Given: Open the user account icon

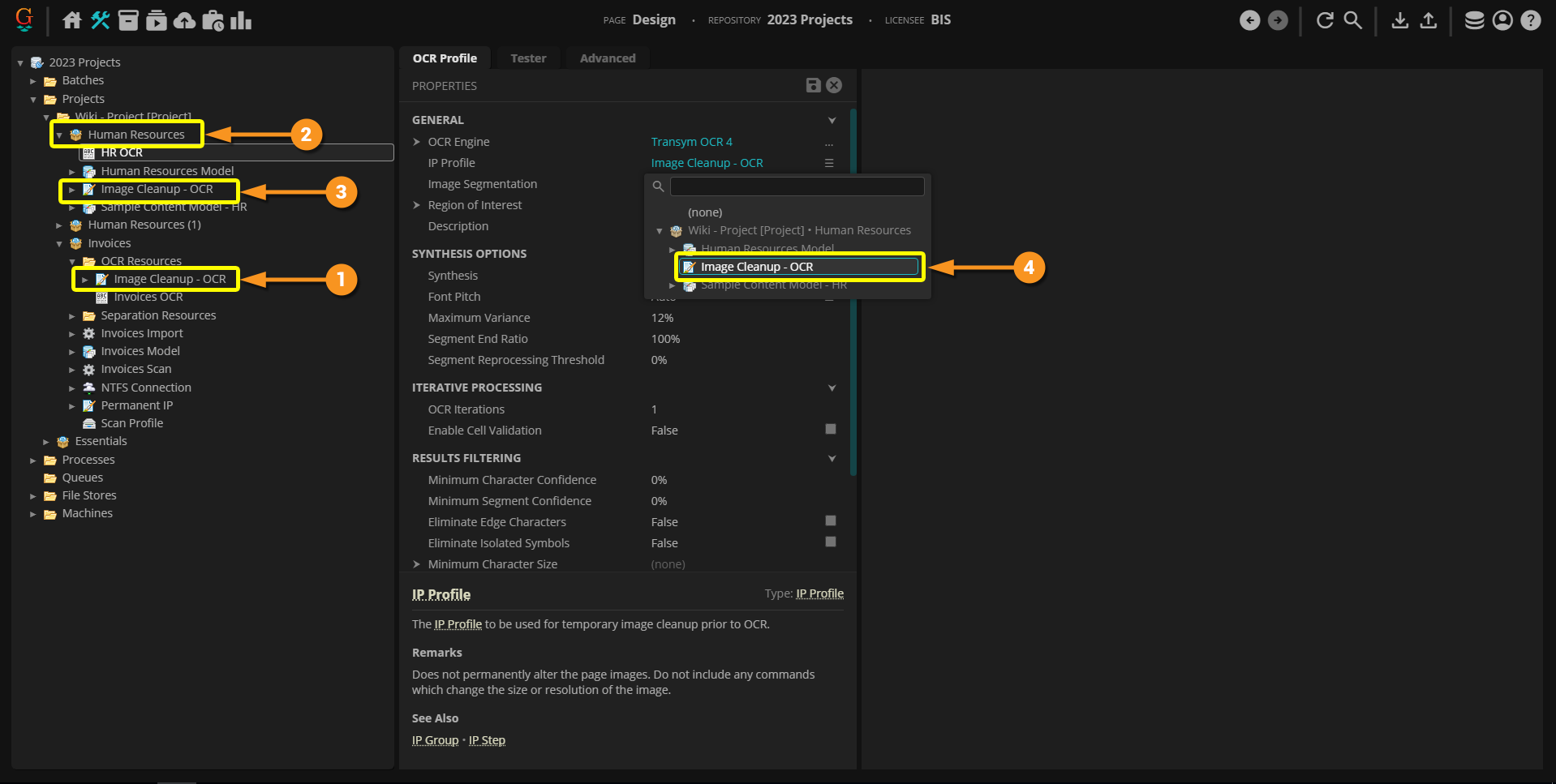Looking at the screenshot, I should click(1502, 20).
